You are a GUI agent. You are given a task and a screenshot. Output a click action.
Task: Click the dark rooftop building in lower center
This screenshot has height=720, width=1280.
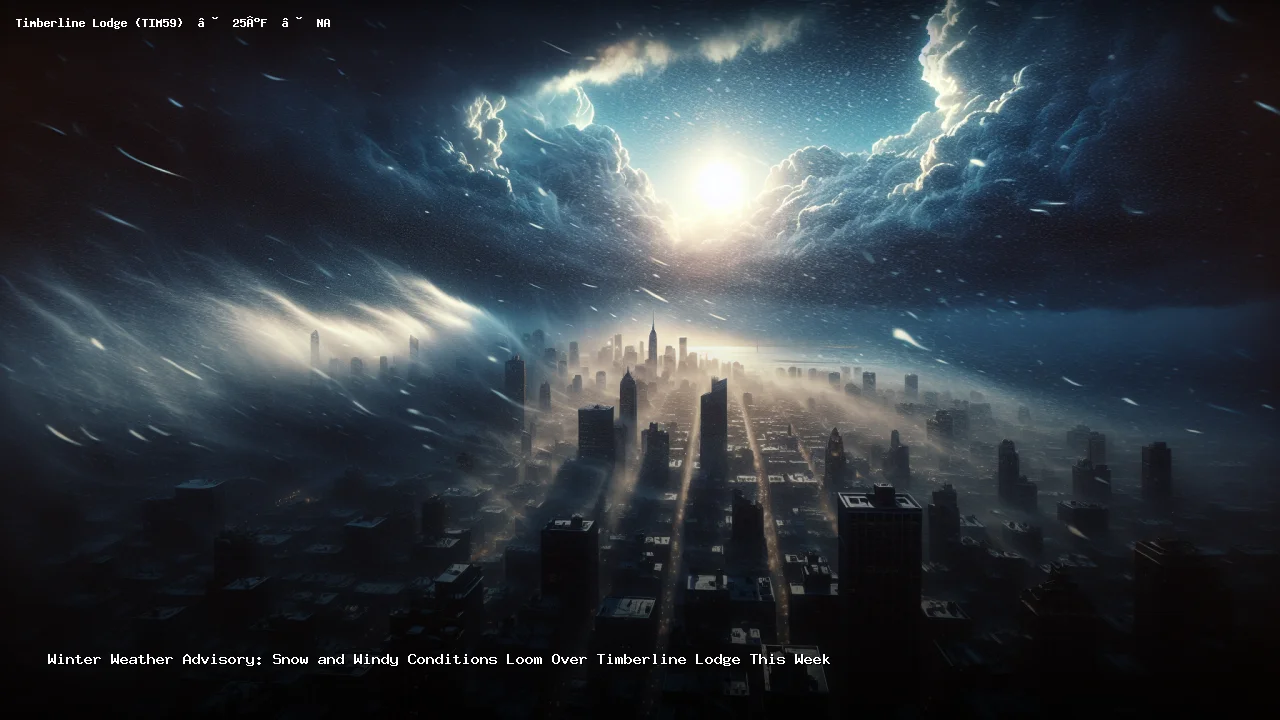pos(570,570)
